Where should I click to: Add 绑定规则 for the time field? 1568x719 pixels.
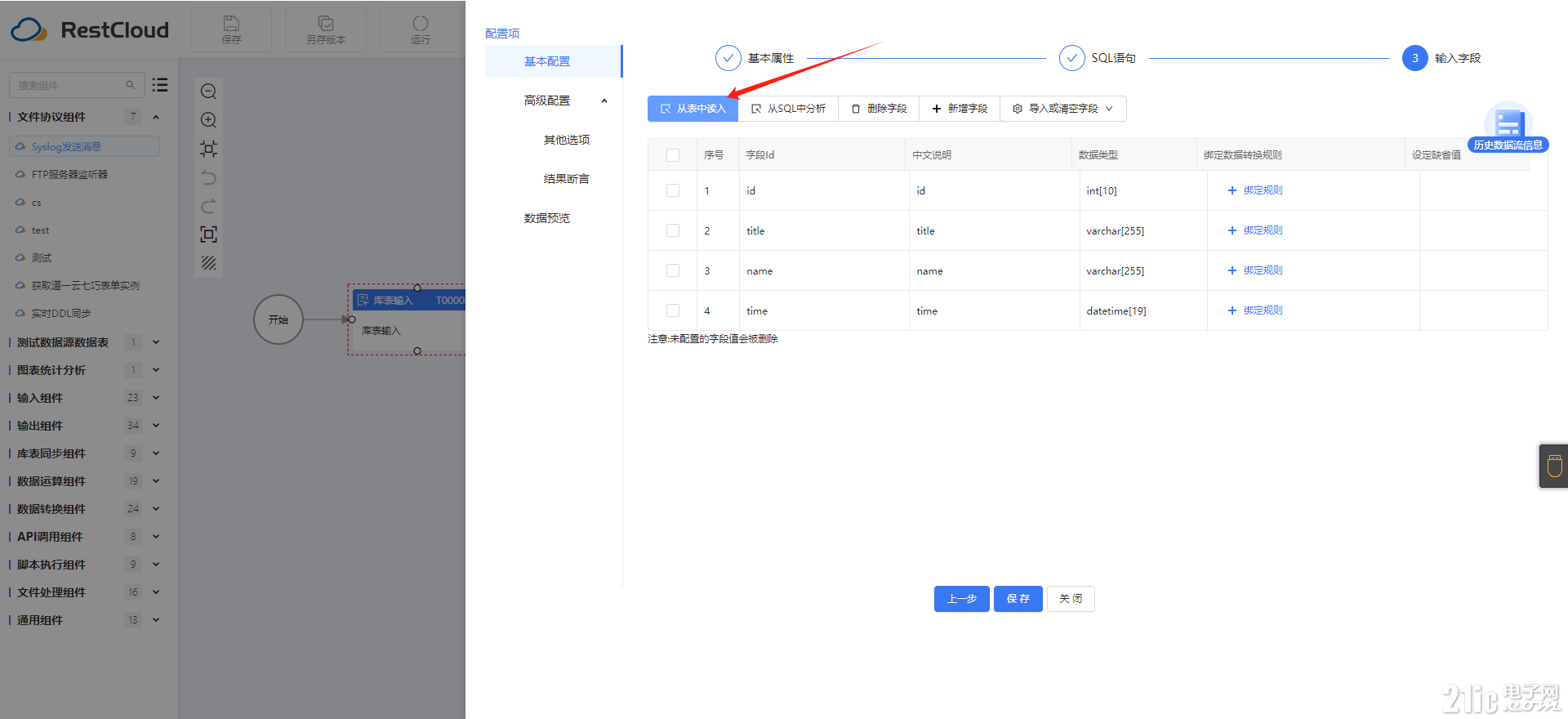pyautogui.click(x=1255, y=310)
